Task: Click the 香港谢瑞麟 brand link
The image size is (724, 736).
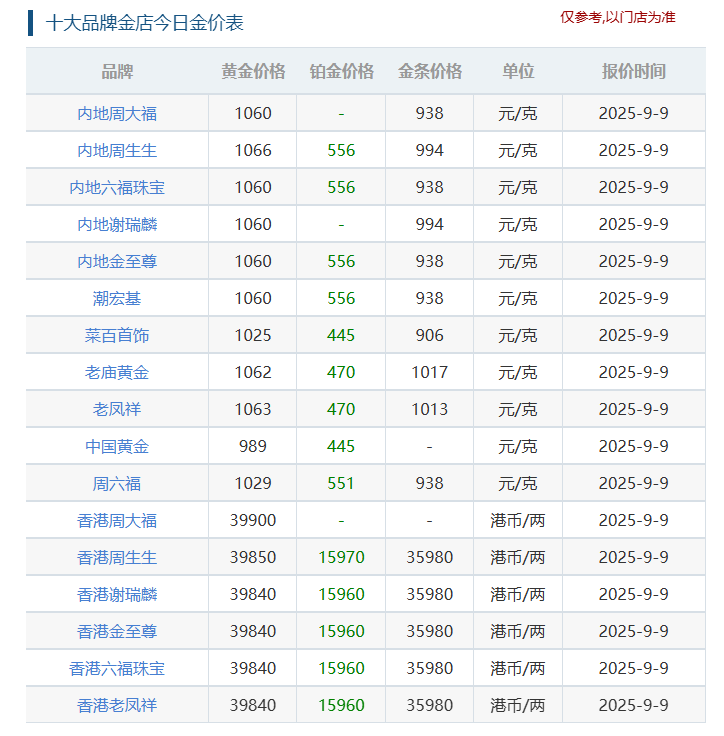Action: coord(117,595)
